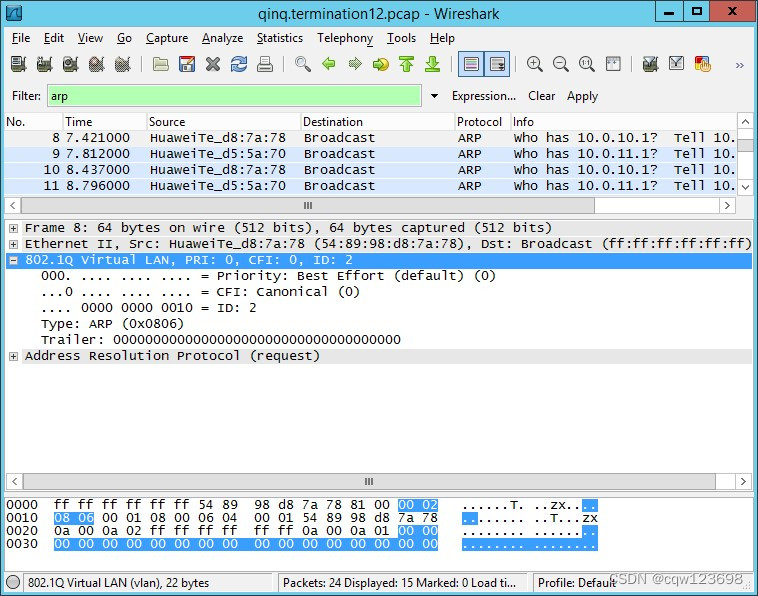
Task: Open the Expression... filter builder
Action: tap(484, 96)
